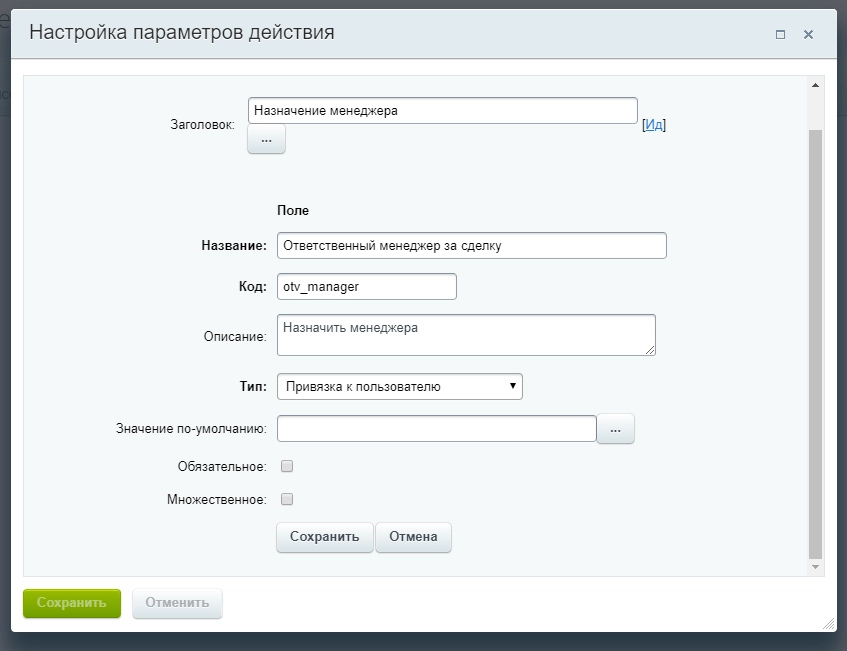
Task: Click the collapse square icon in dialog titlebar
Action: (779, 33)
